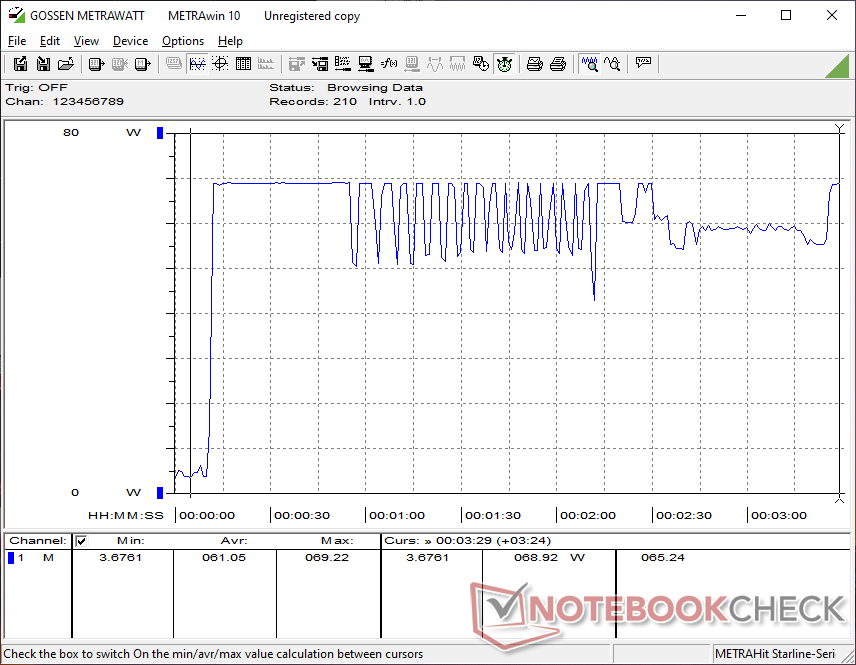Select the Y-t waveform view icon
856x665 pixels.
click(197, 64)
